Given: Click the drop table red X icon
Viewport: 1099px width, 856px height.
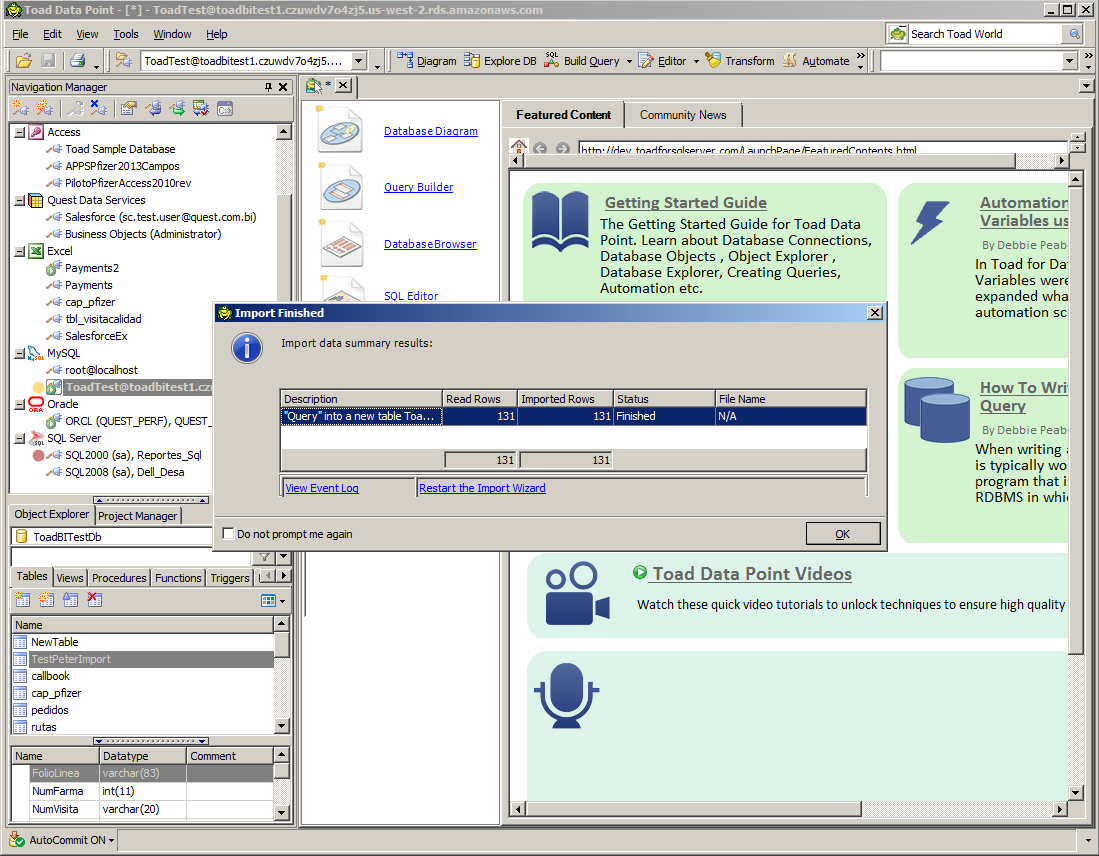Looking at the screenshot, I should tap(95, 600).
